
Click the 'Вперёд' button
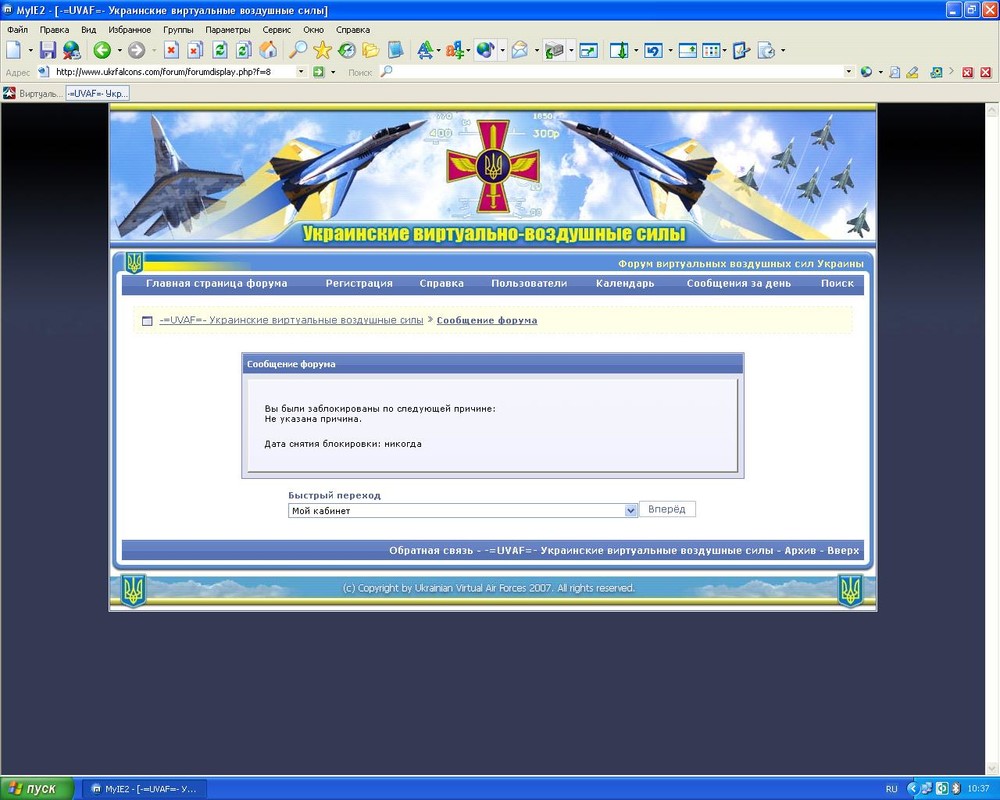[666, 509]
